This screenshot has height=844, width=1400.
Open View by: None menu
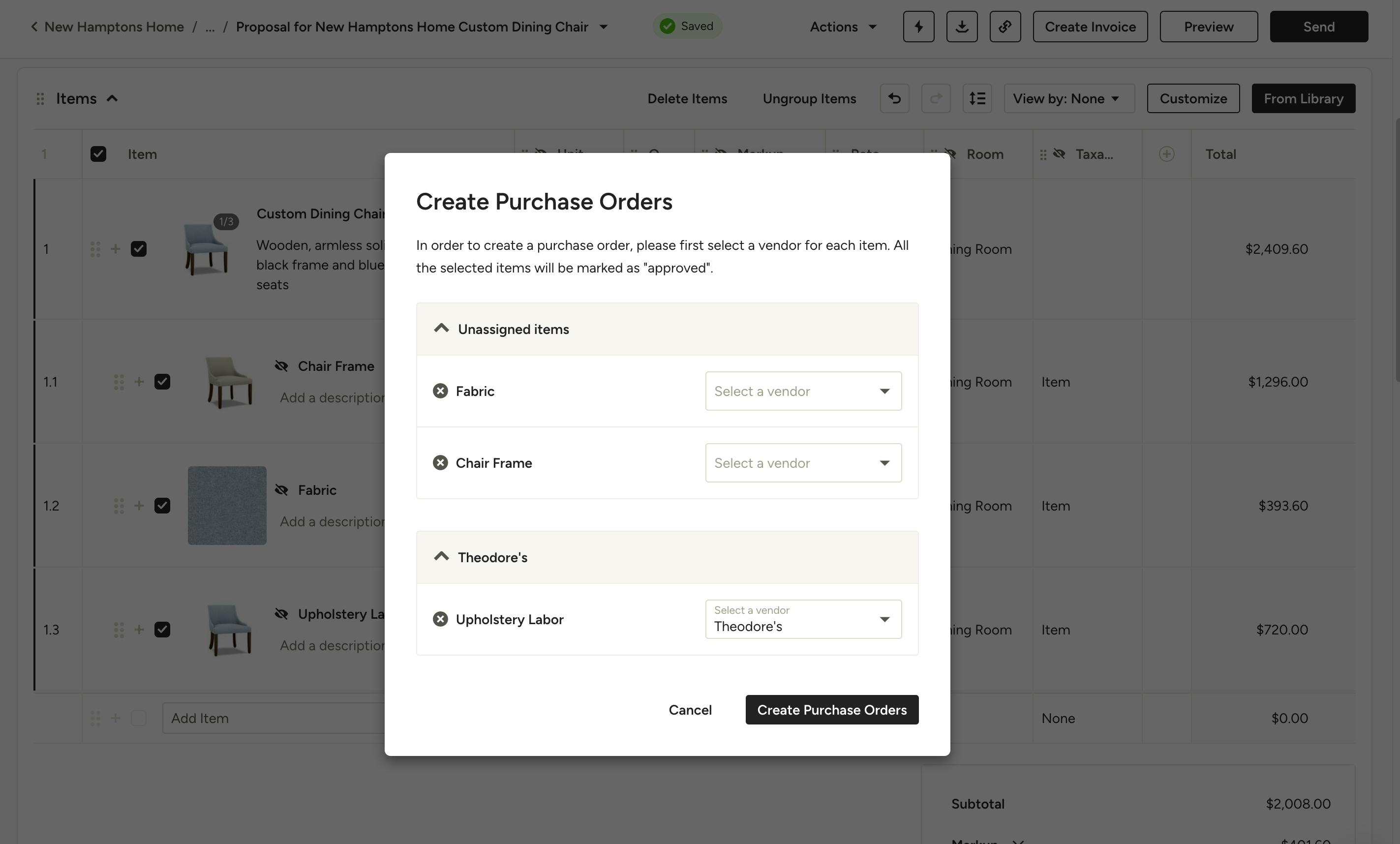(1068, 98)
